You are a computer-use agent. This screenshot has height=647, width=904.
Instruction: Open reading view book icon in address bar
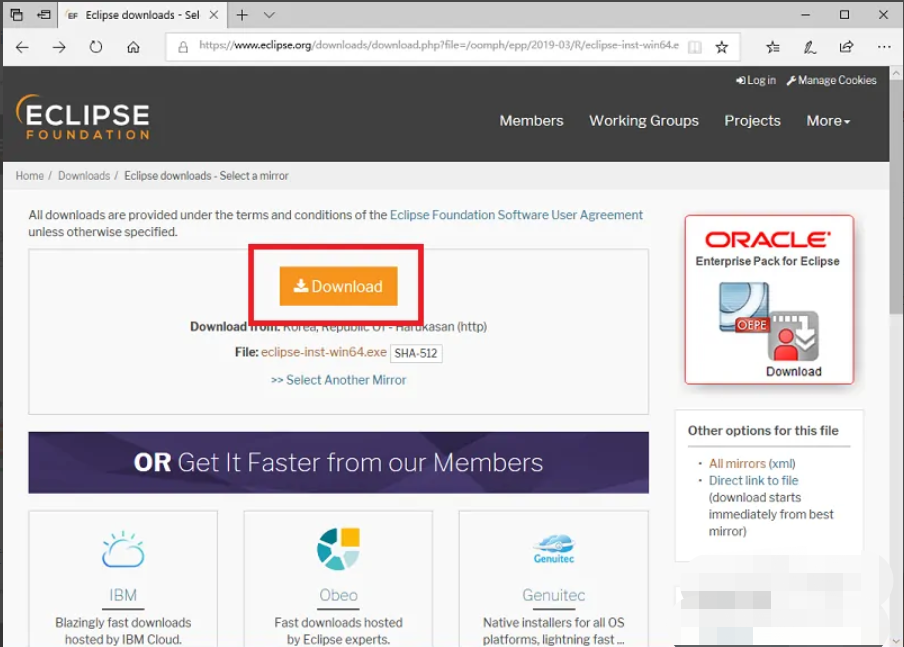(x=695, y=47)
